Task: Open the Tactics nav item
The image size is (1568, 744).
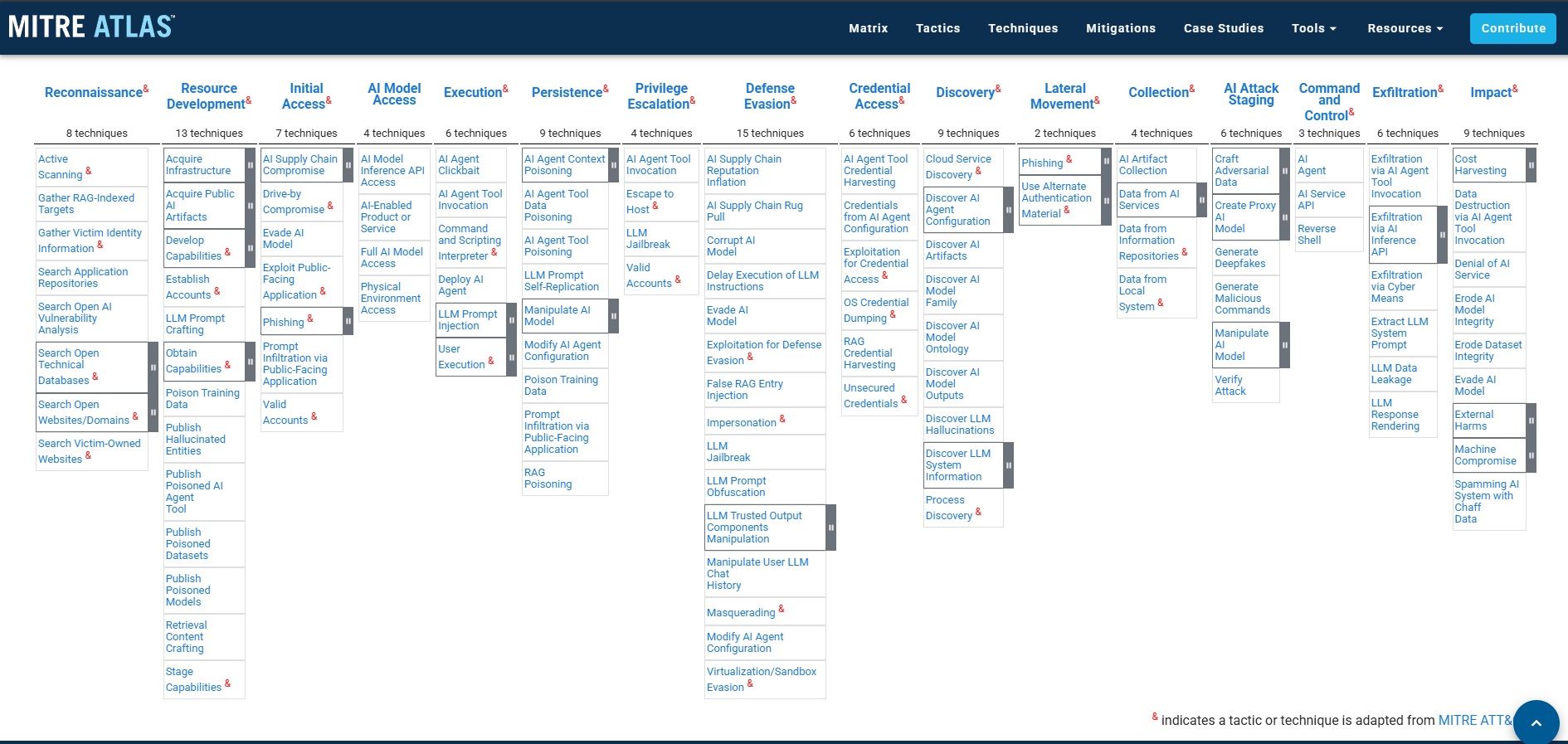Action: point(938,28)
